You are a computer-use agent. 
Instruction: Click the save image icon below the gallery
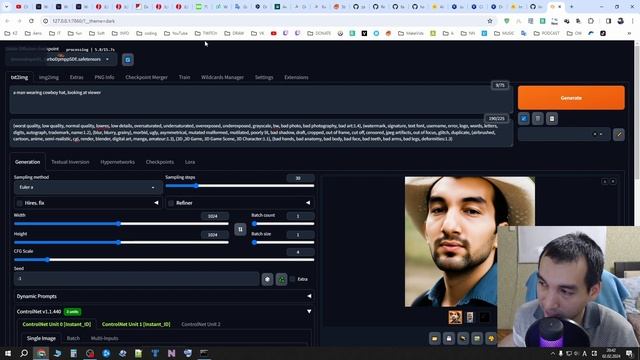tap(449, 338)
